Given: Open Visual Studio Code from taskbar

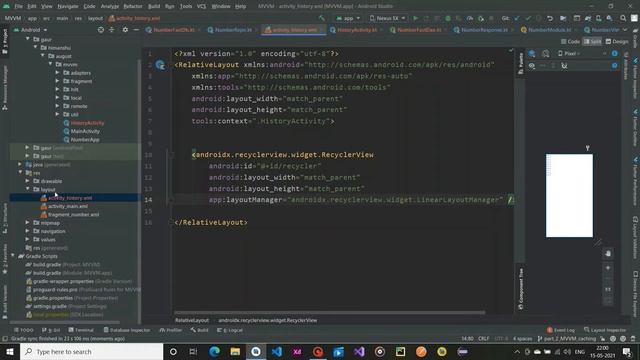Looking at the screenshot, I should pyautogui.click(x=277, y=351).
